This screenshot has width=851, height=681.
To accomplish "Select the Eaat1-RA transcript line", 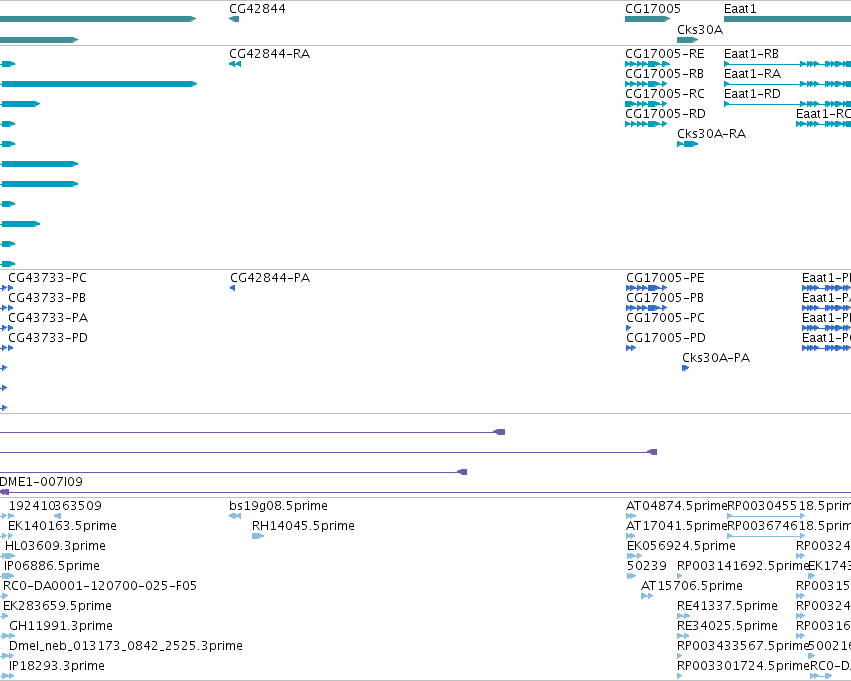I will pyautogui.click(x=788, y=84).
